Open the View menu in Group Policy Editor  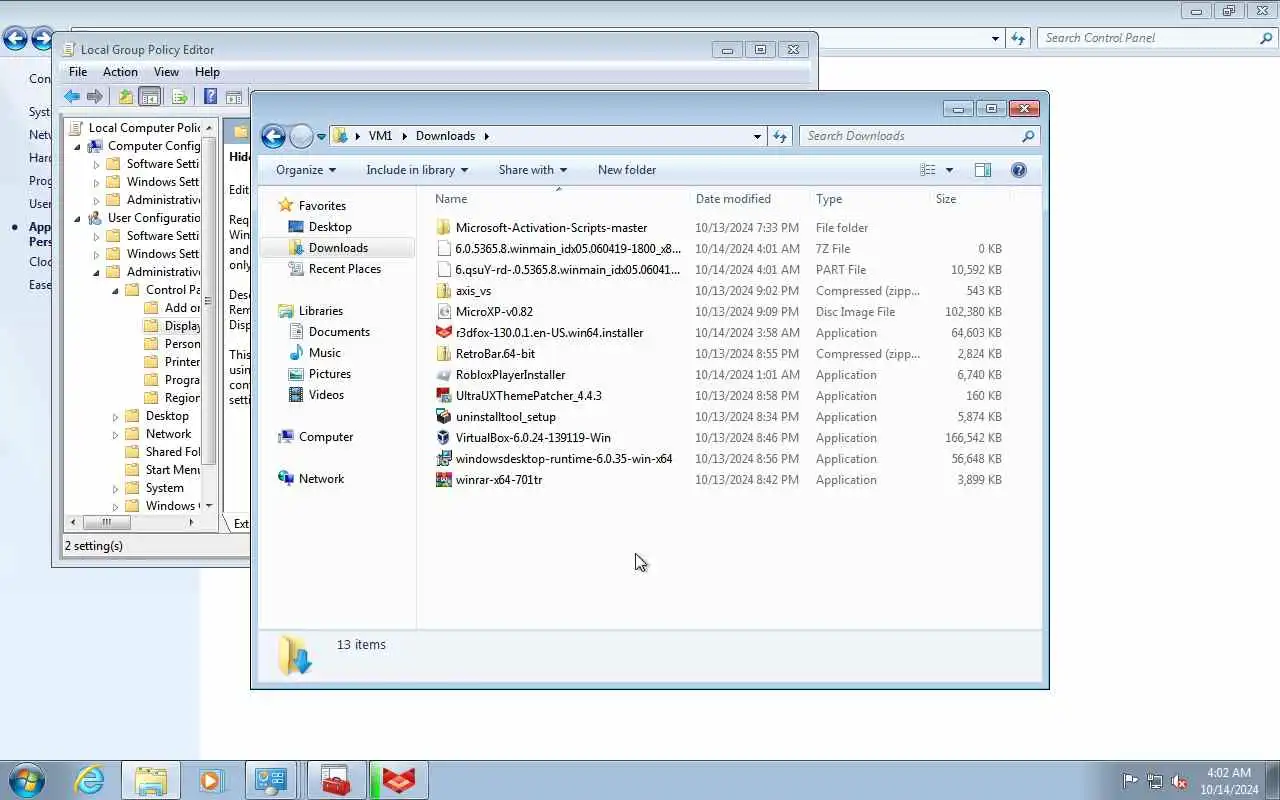point(166,72)
